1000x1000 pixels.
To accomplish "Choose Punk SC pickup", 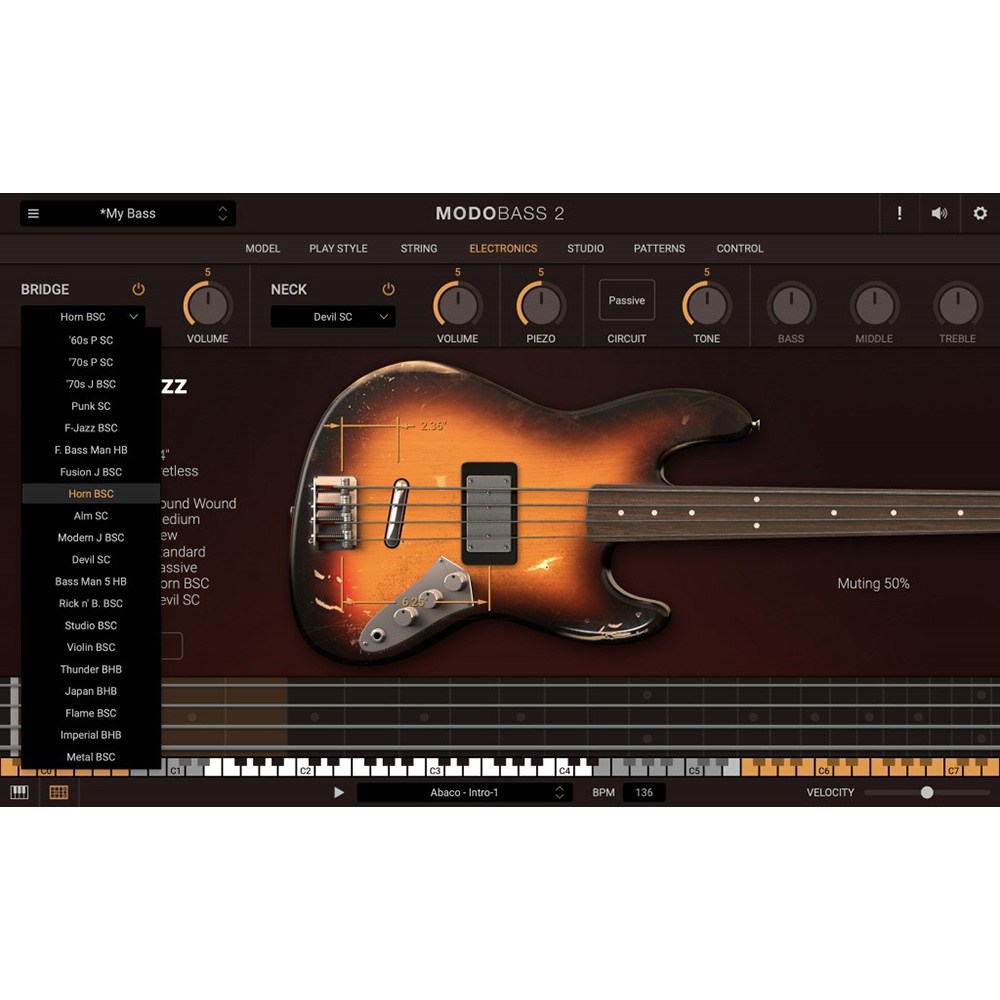I will pos(91,406).
